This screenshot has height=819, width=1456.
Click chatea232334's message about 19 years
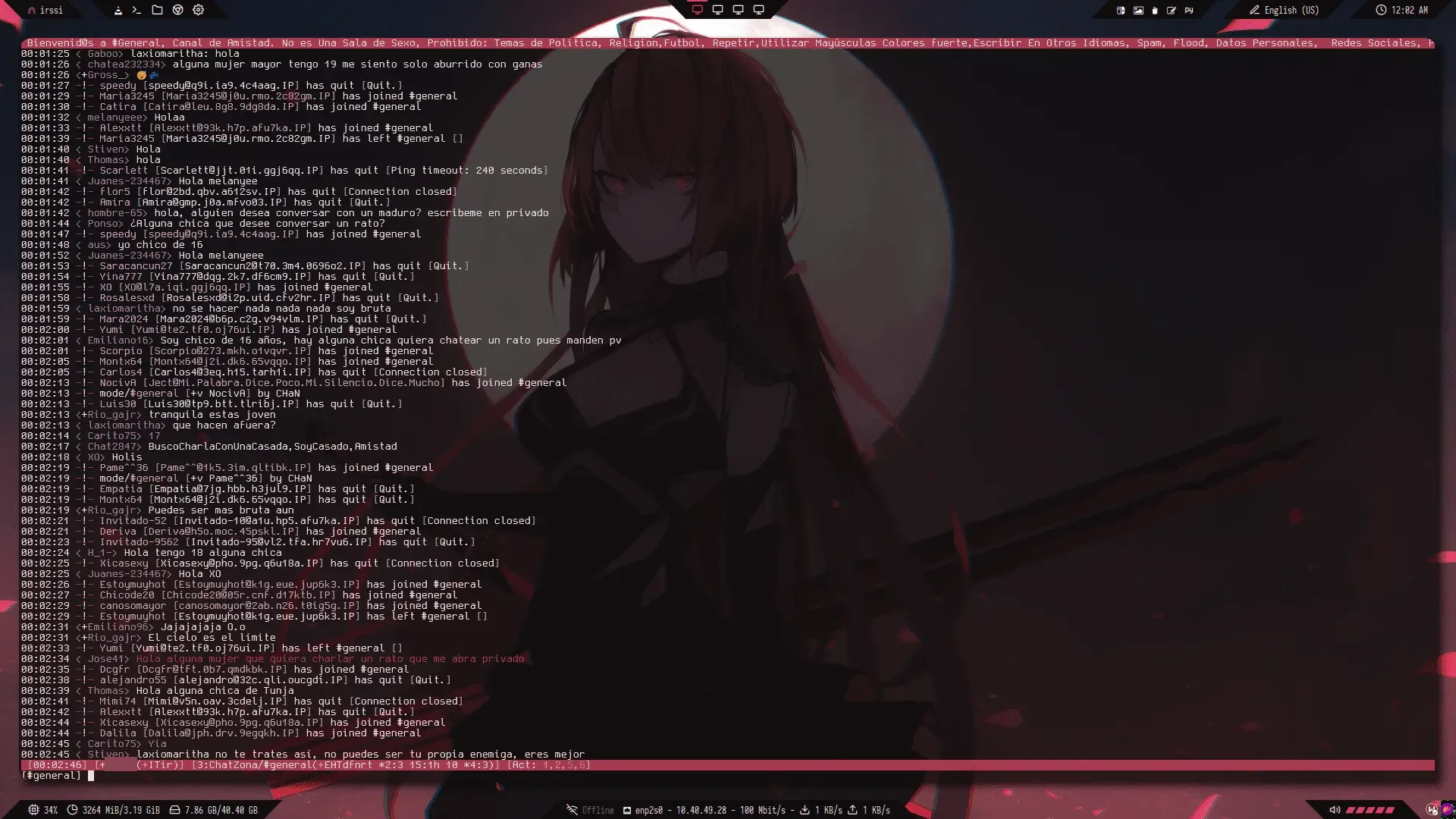pos(281,64)
